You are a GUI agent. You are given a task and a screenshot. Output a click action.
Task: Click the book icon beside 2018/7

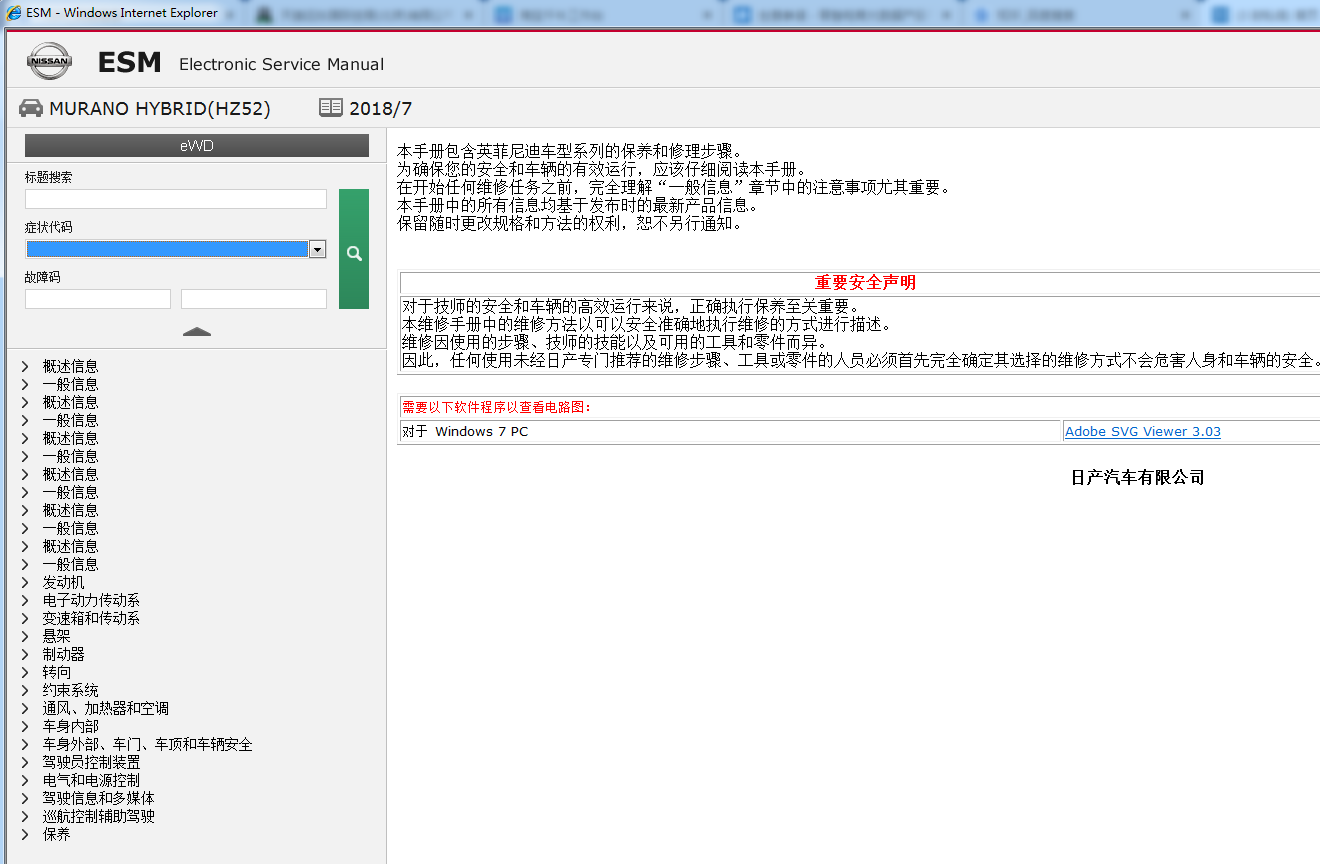pyautogui.click(x=331, y=108)
